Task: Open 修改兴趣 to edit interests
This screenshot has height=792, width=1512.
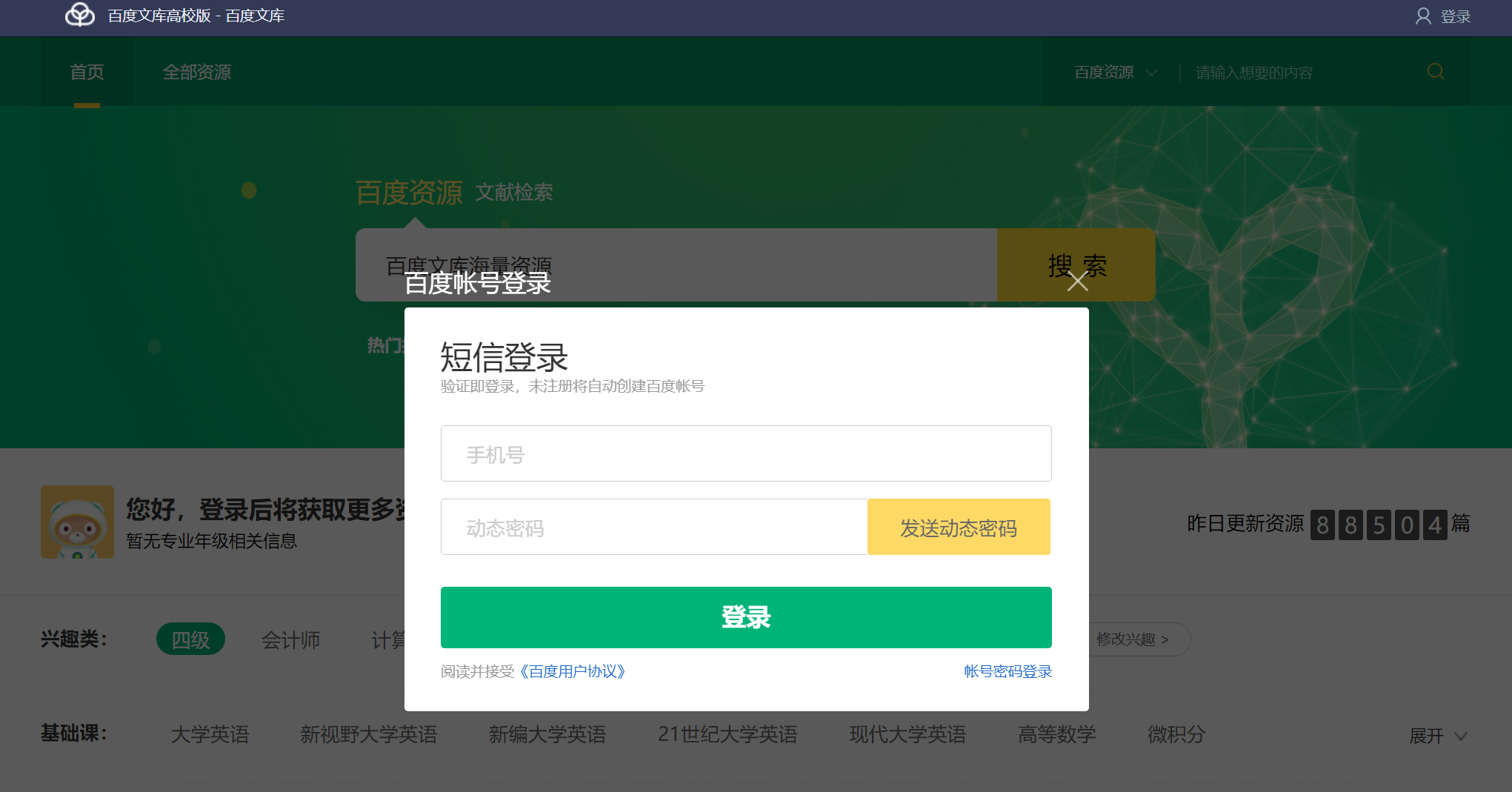Action: pyautogui.click(x=1132, y=639)
